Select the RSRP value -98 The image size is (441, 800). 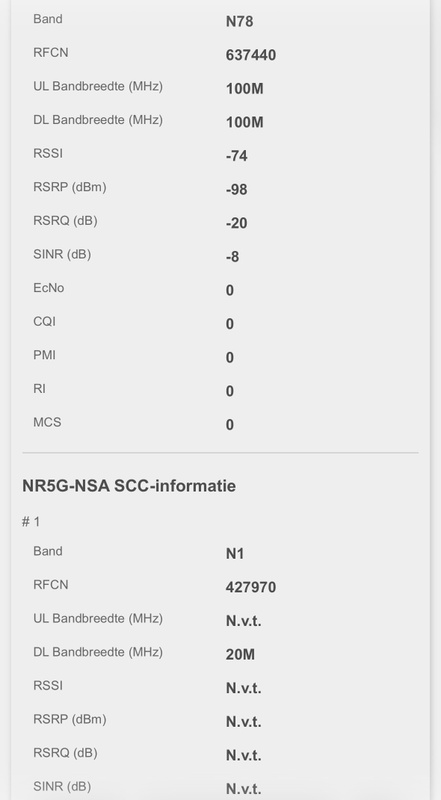pyautogui.click(x=236, y=190)
